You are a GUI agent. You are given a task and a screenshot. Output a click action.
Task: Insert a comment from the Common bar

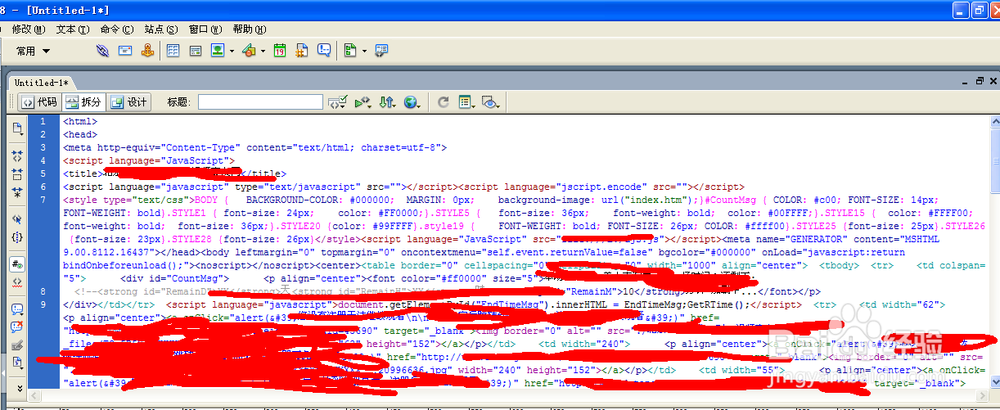[324, 50]
